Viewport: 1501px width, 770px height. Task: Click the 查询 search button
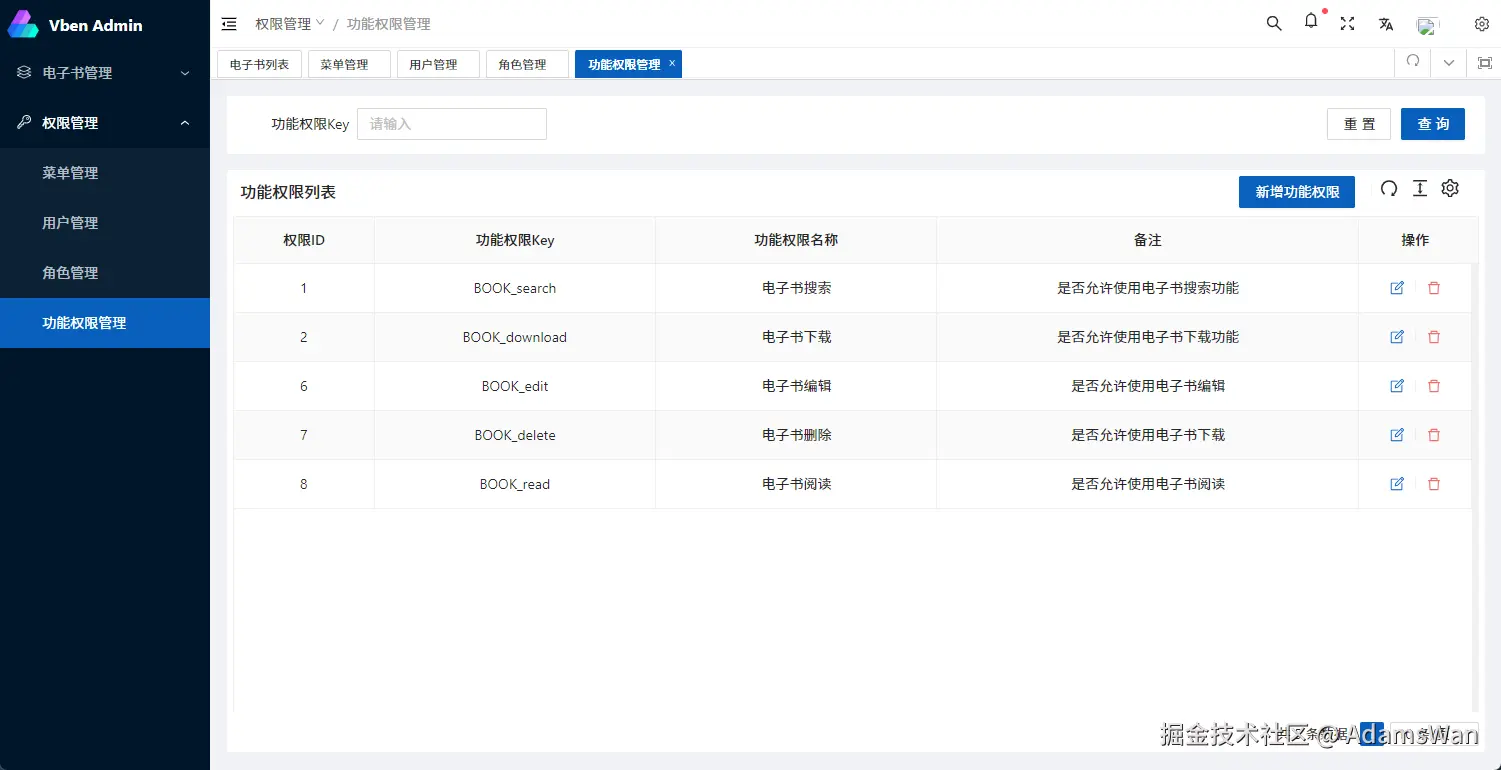1433,124
